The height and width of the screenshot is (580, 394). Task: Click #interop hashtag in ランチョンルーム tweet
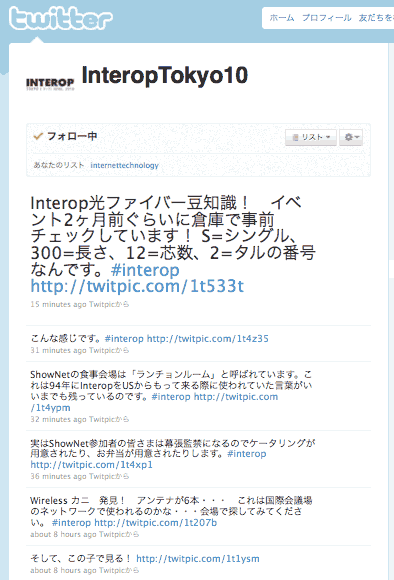tap(171, 397)
